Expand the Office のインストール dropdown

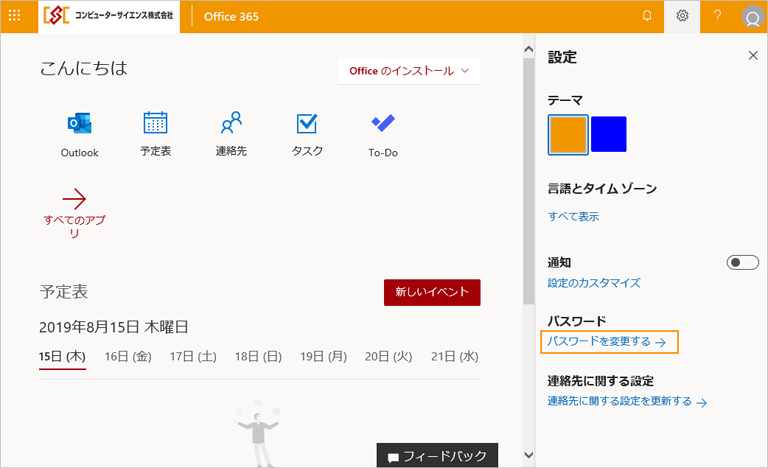tap(409, 71)
